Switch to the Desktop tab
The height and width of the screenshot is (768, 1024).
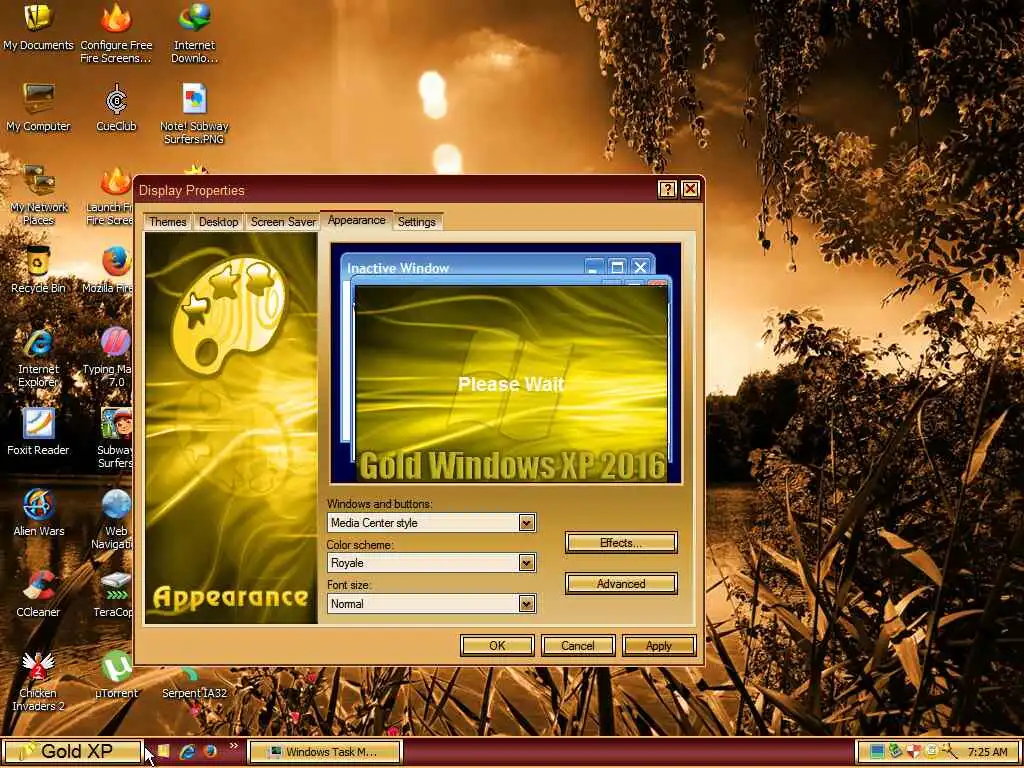pos(218,222)
